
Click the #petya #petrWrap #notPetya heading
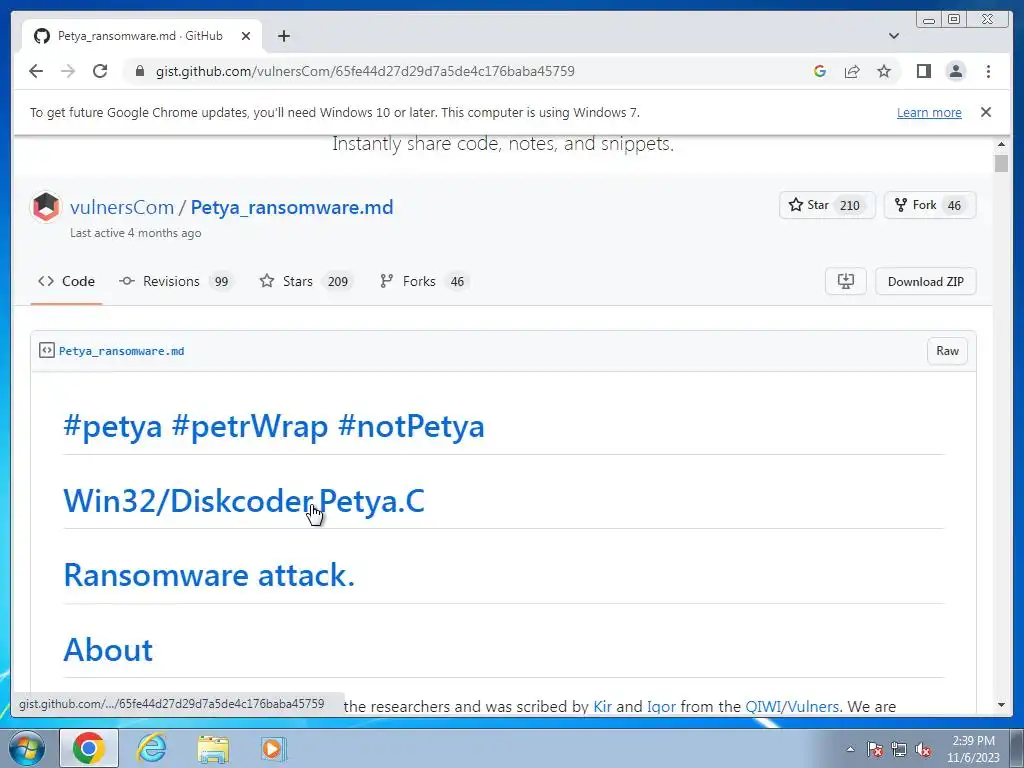274,426
